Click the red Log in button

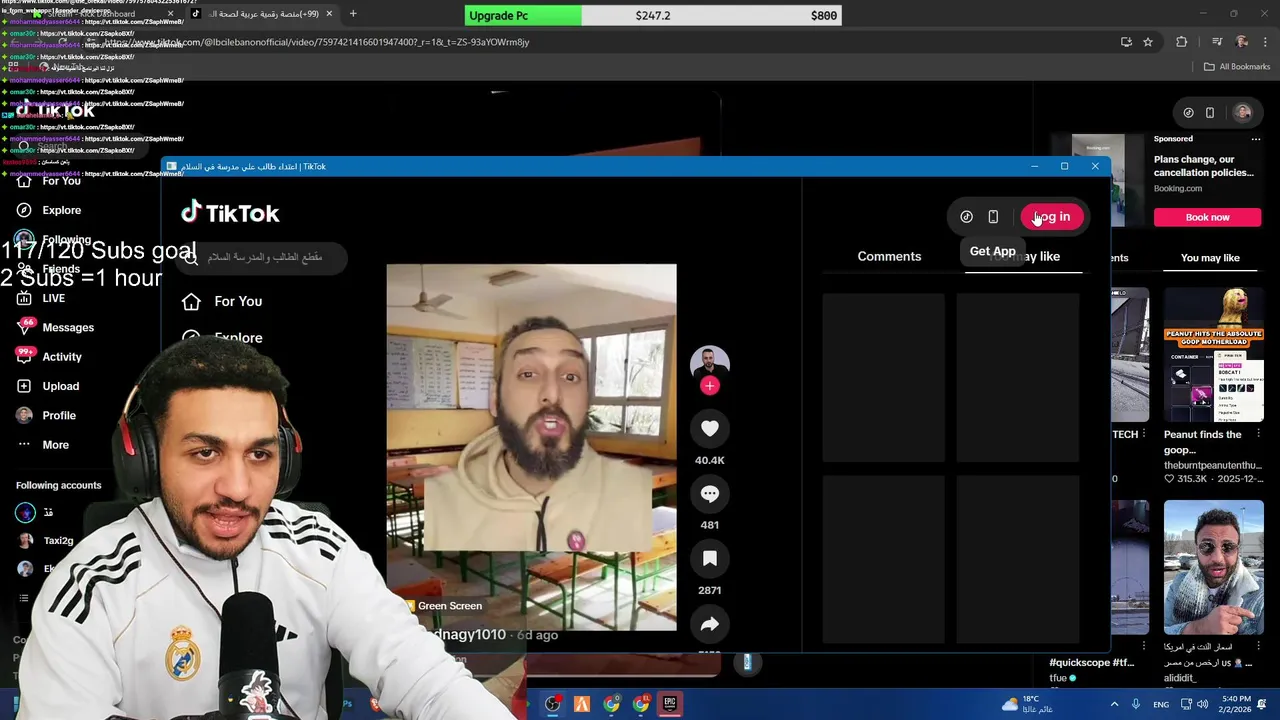coord(1052,216)
